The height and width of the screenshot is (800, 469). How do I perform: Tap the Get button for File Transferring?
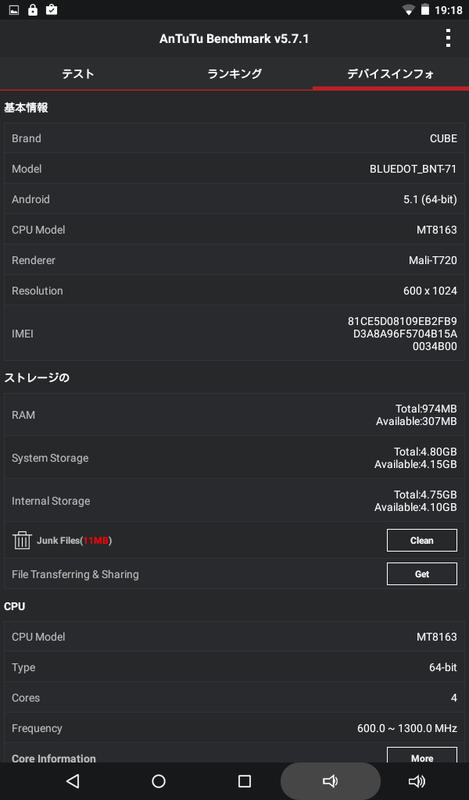(422, 574)
